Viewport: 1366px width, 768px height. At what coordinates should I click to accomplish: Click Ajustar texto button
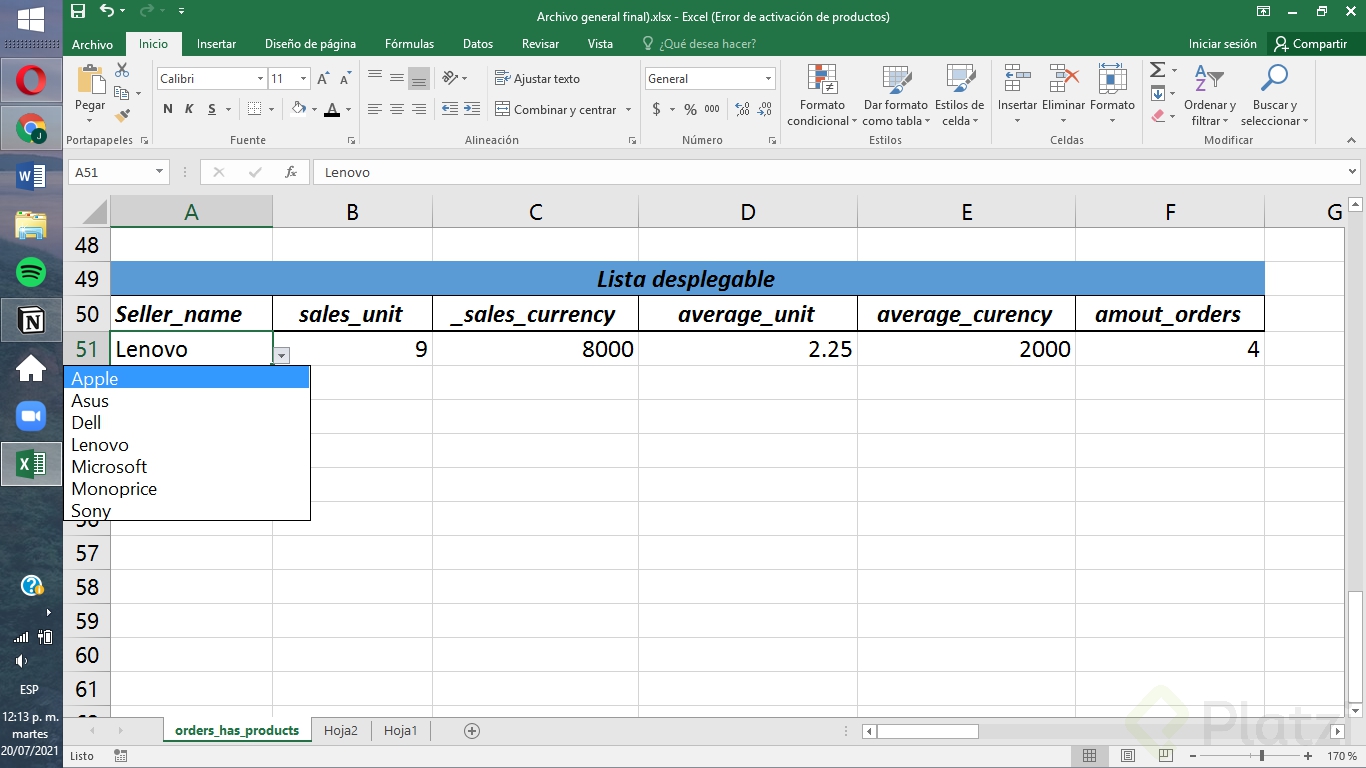pos(538,78)
